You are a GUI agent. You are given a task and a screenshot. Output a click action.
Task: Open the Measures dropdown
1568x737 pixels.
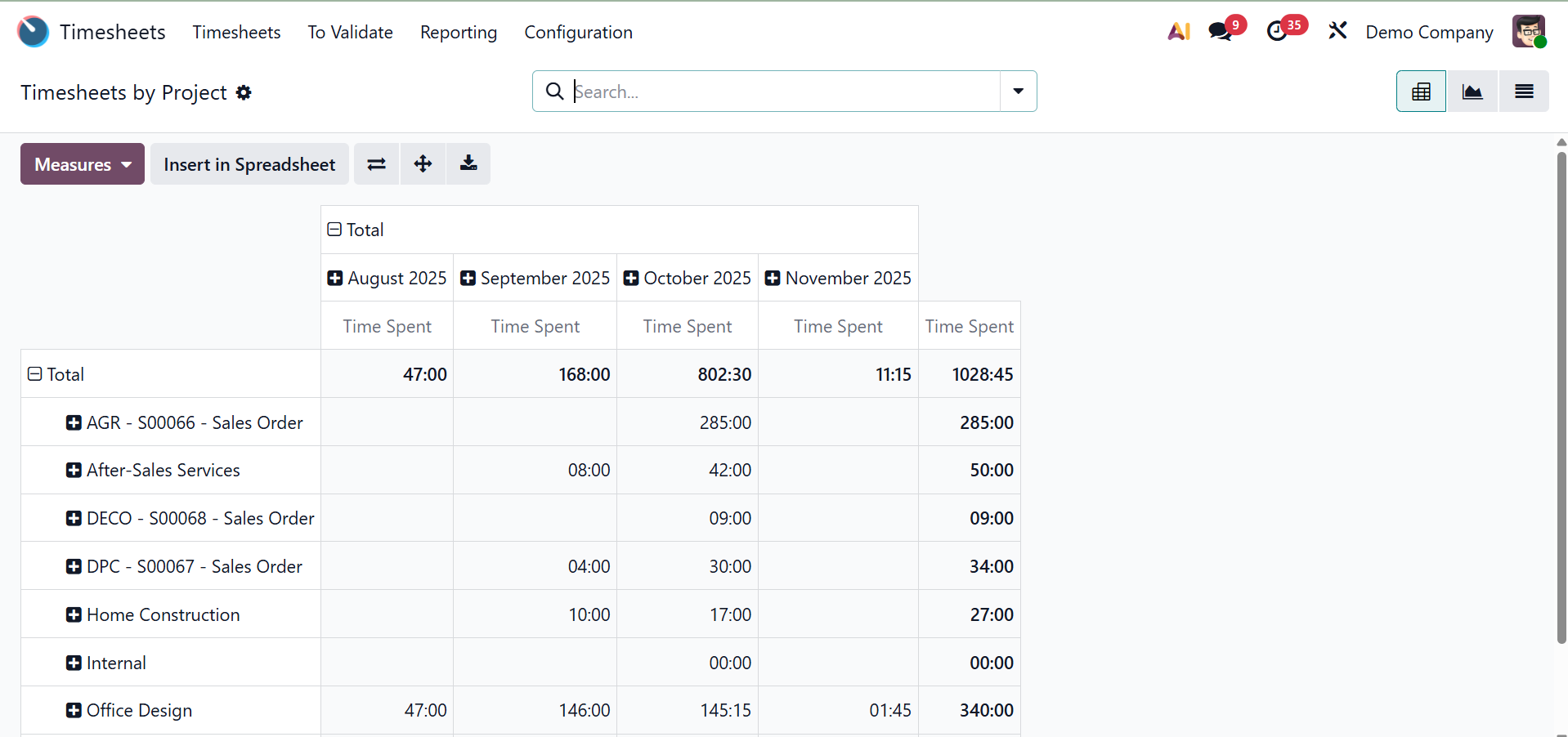pyautogui.click(x=83, y=164)
